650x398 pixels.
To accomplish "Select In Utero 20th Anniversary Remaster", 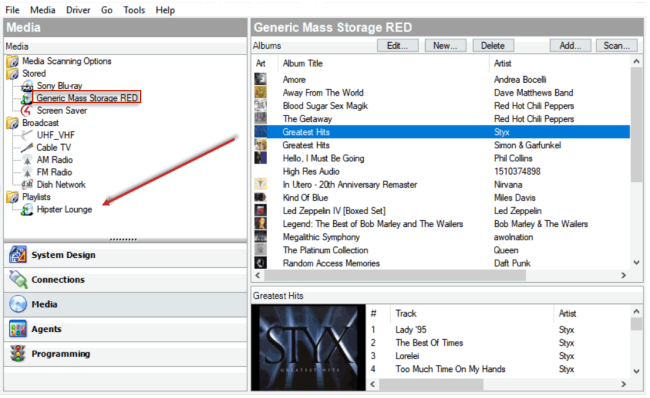I will tap(442, 184).
